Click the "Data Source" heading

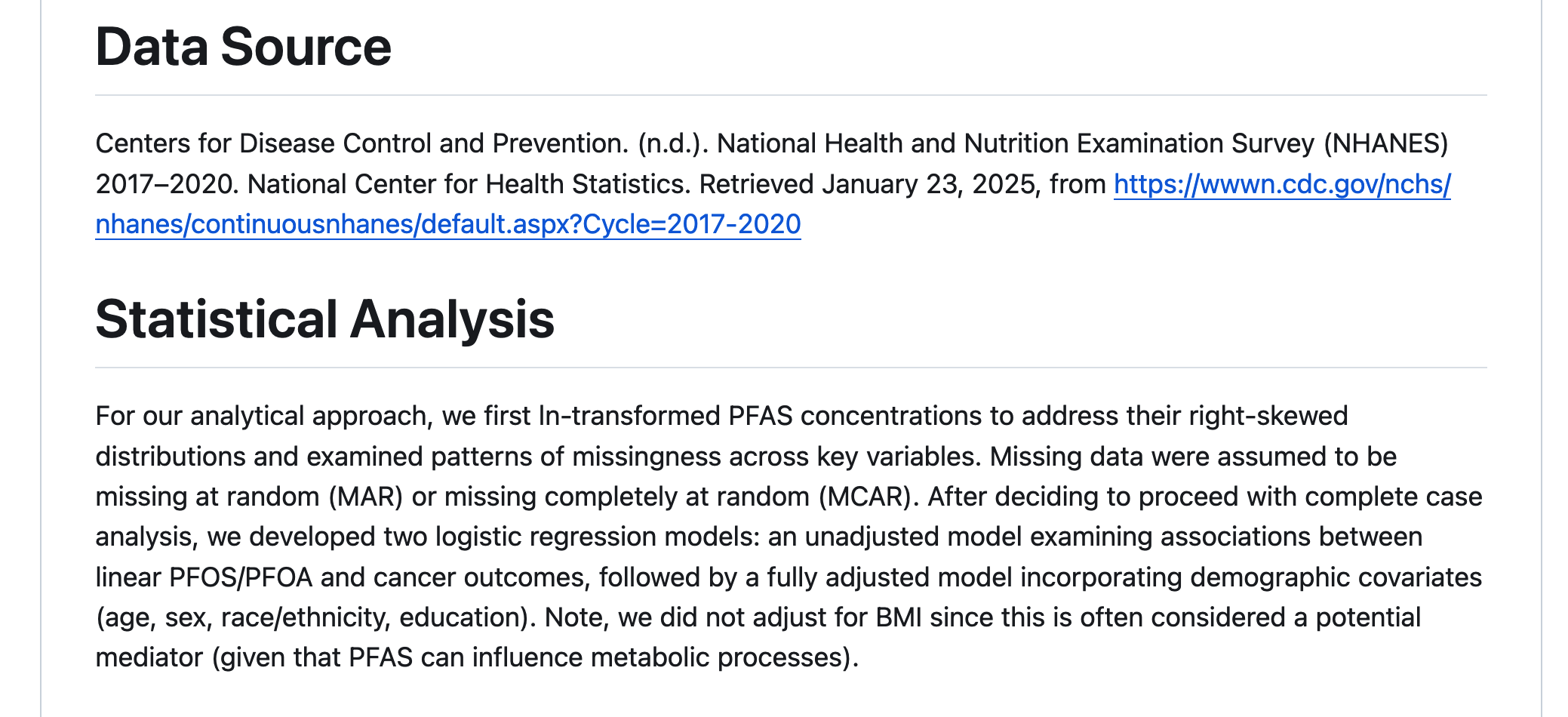(x=243, y=47)
